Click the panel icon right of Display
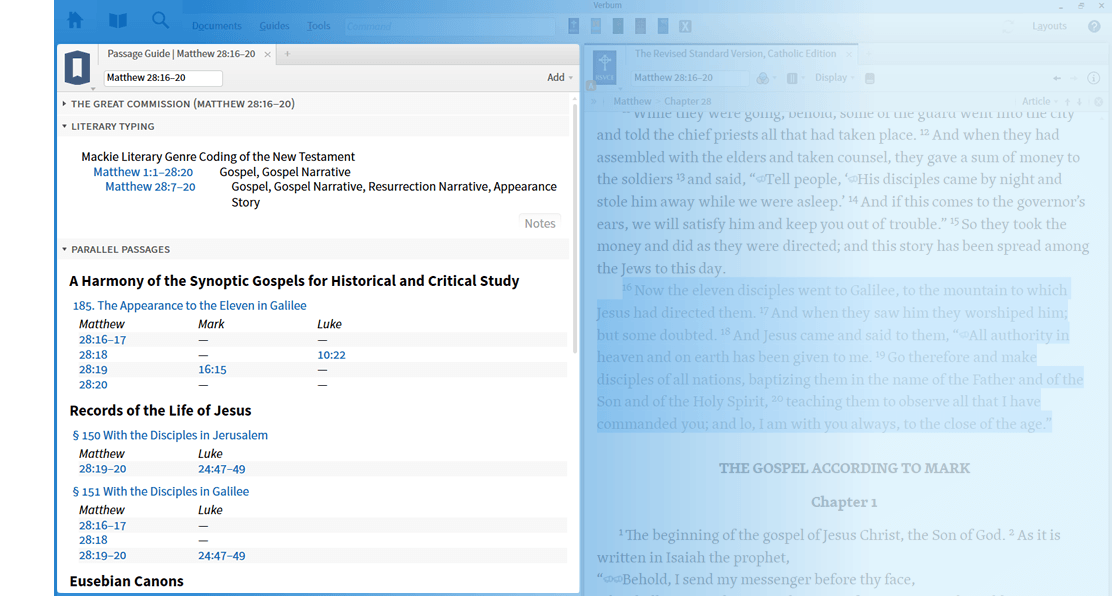 coord(869,78)
